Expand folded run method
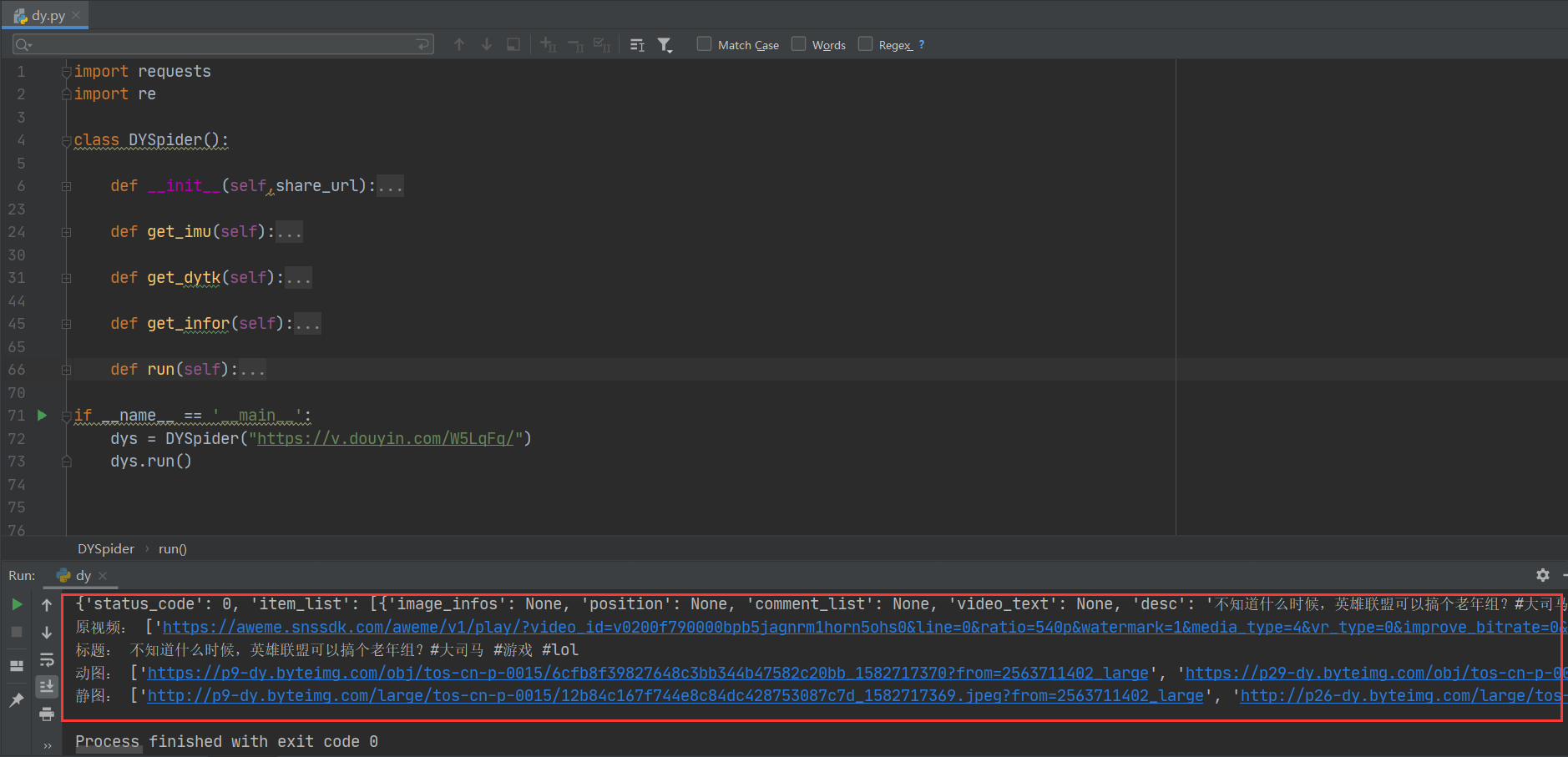This screenshot has width=1568, height=757. coord(66,370)
